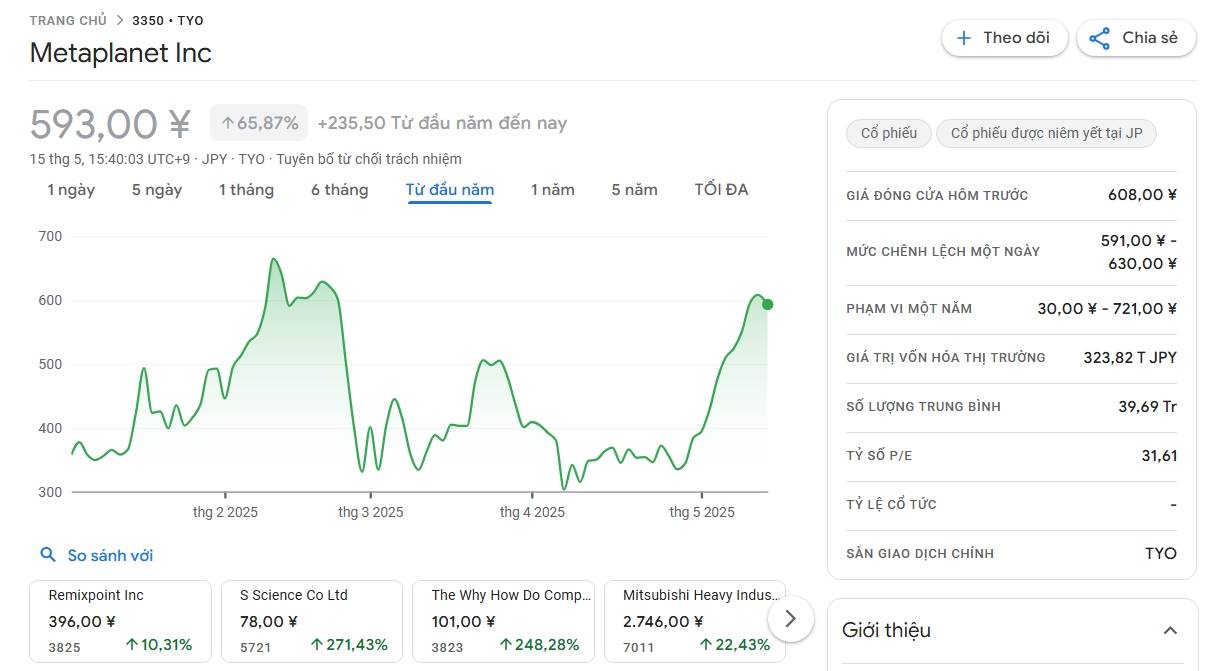
Task: Click the 593,00 ¥ current price
Action: pos(110,124)
